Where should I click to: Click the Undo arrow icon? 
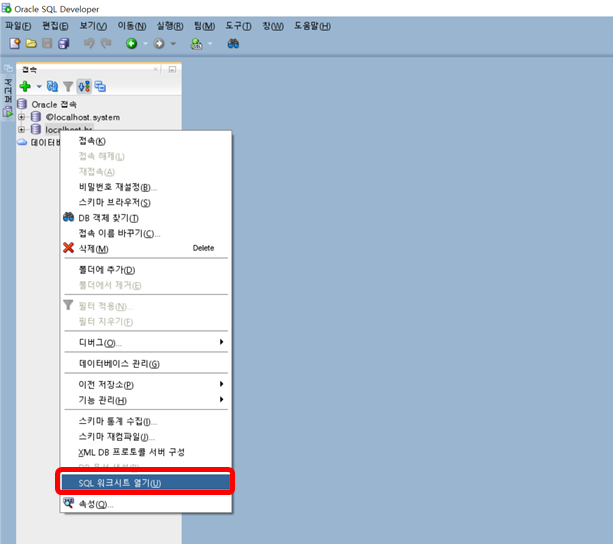tap(89, 43)
